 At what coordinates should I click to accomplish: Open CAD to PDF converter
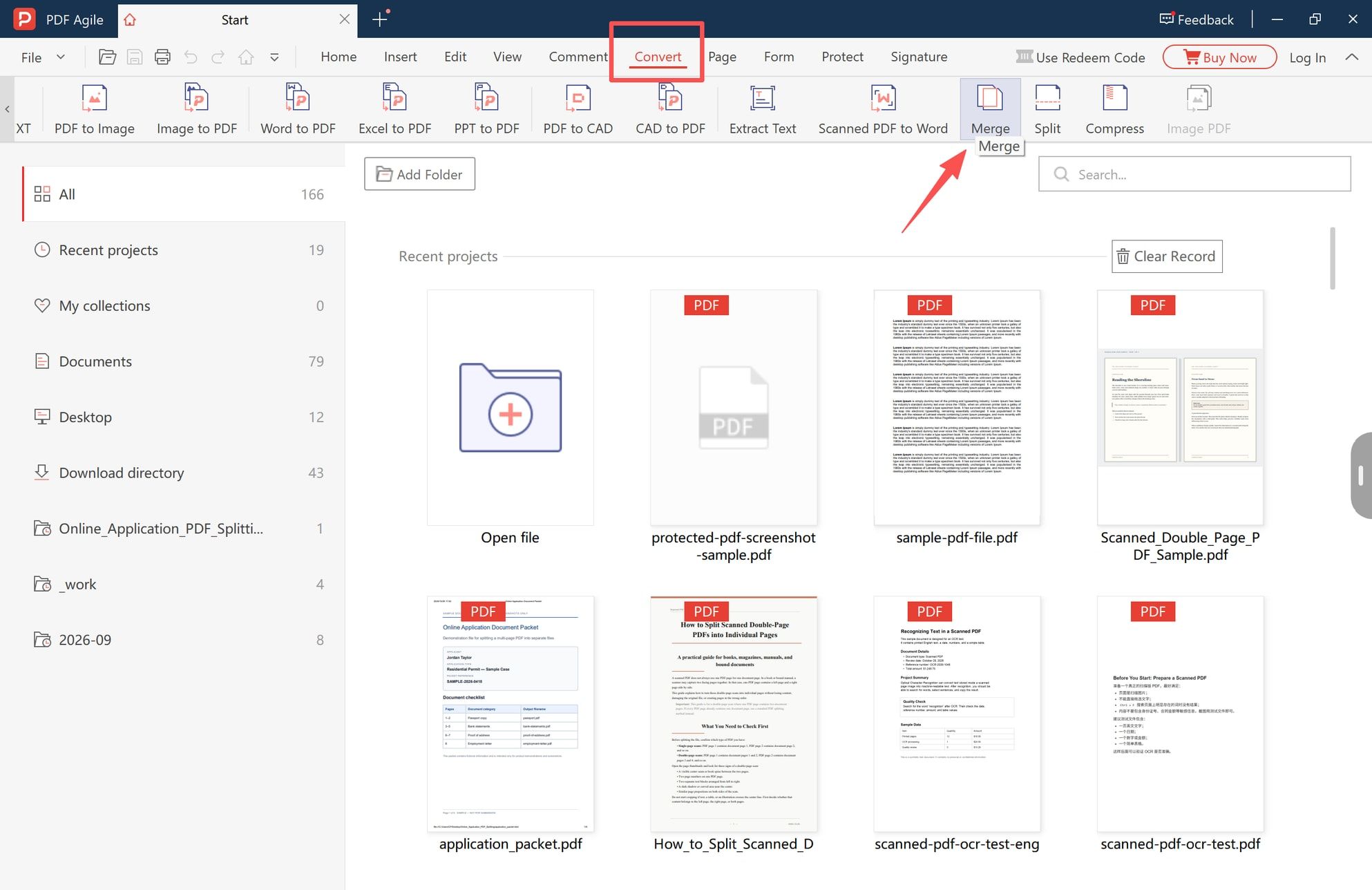point(670,109)
